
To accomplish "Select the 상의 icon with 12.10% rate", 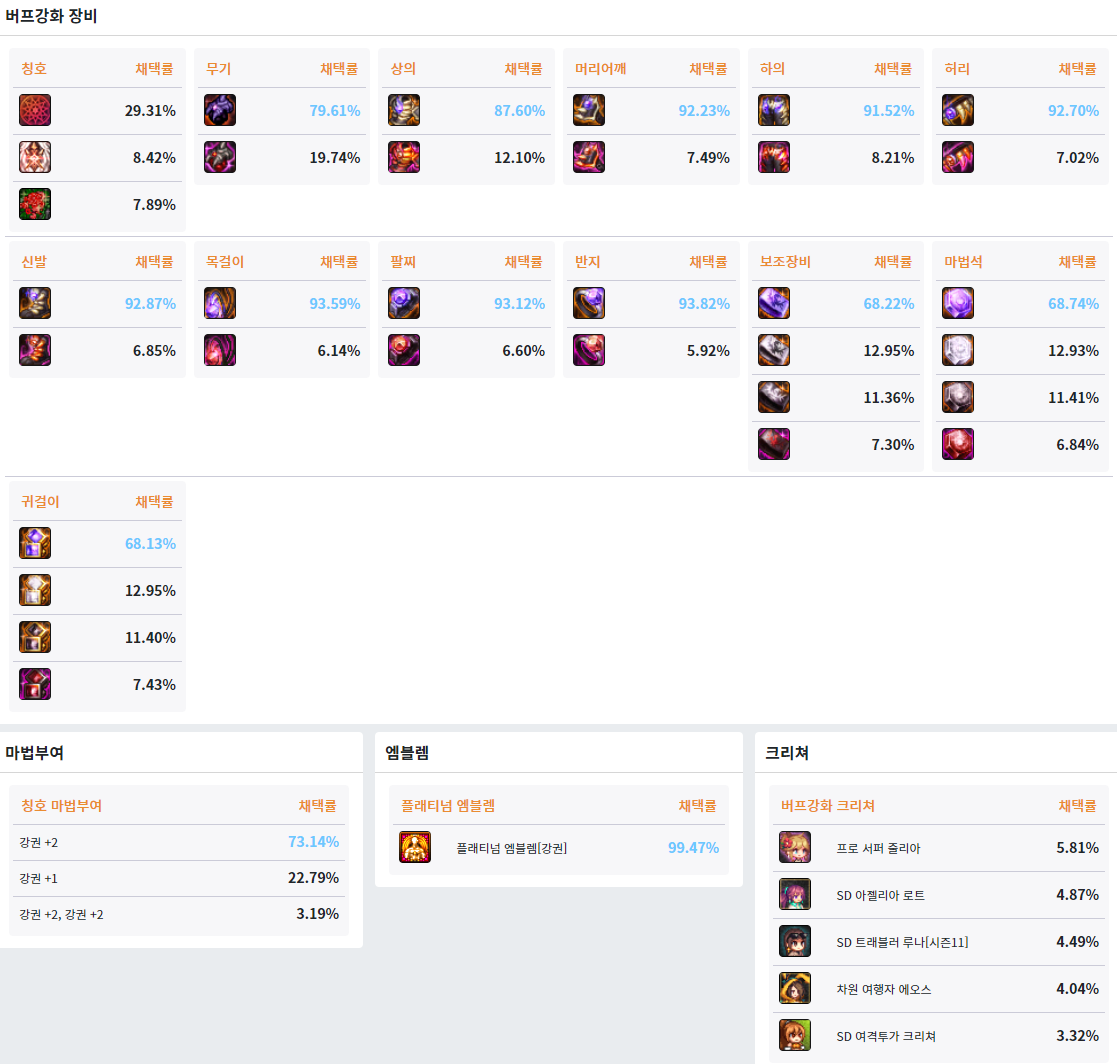I will tap(404, 157).
